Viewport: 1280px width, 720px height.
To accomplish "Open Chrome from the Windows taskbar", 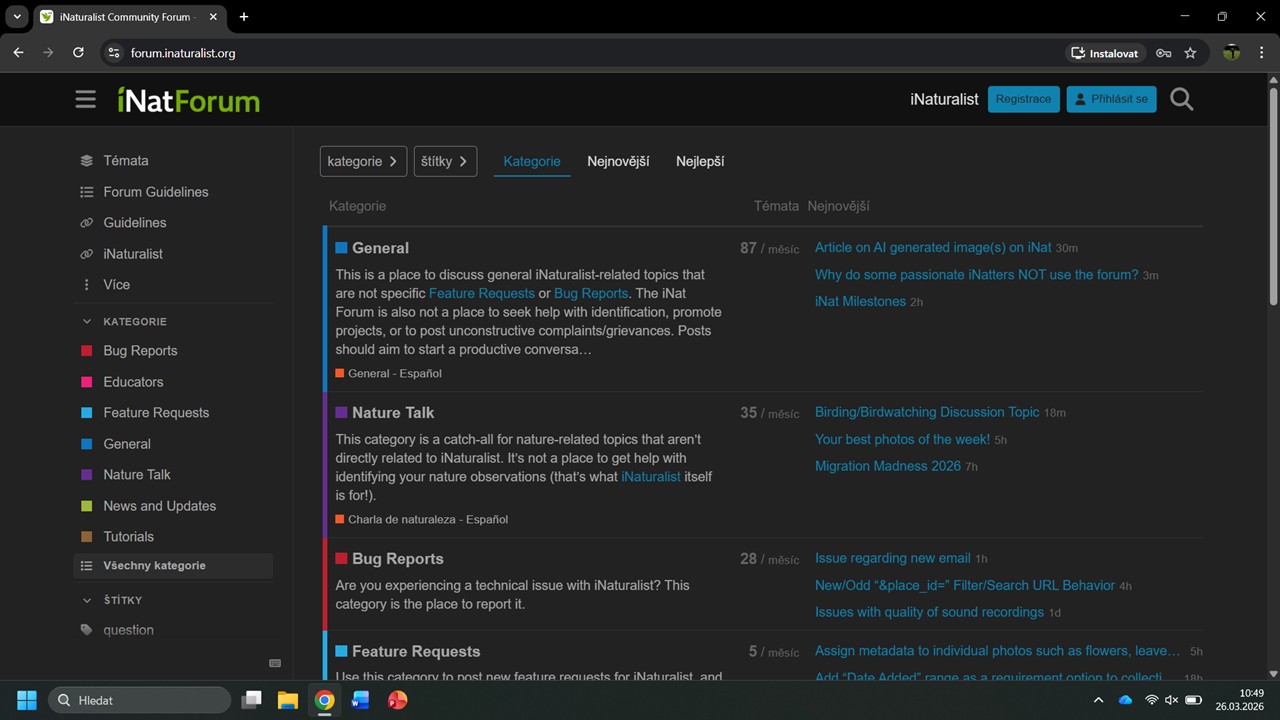I will point(324,700).
